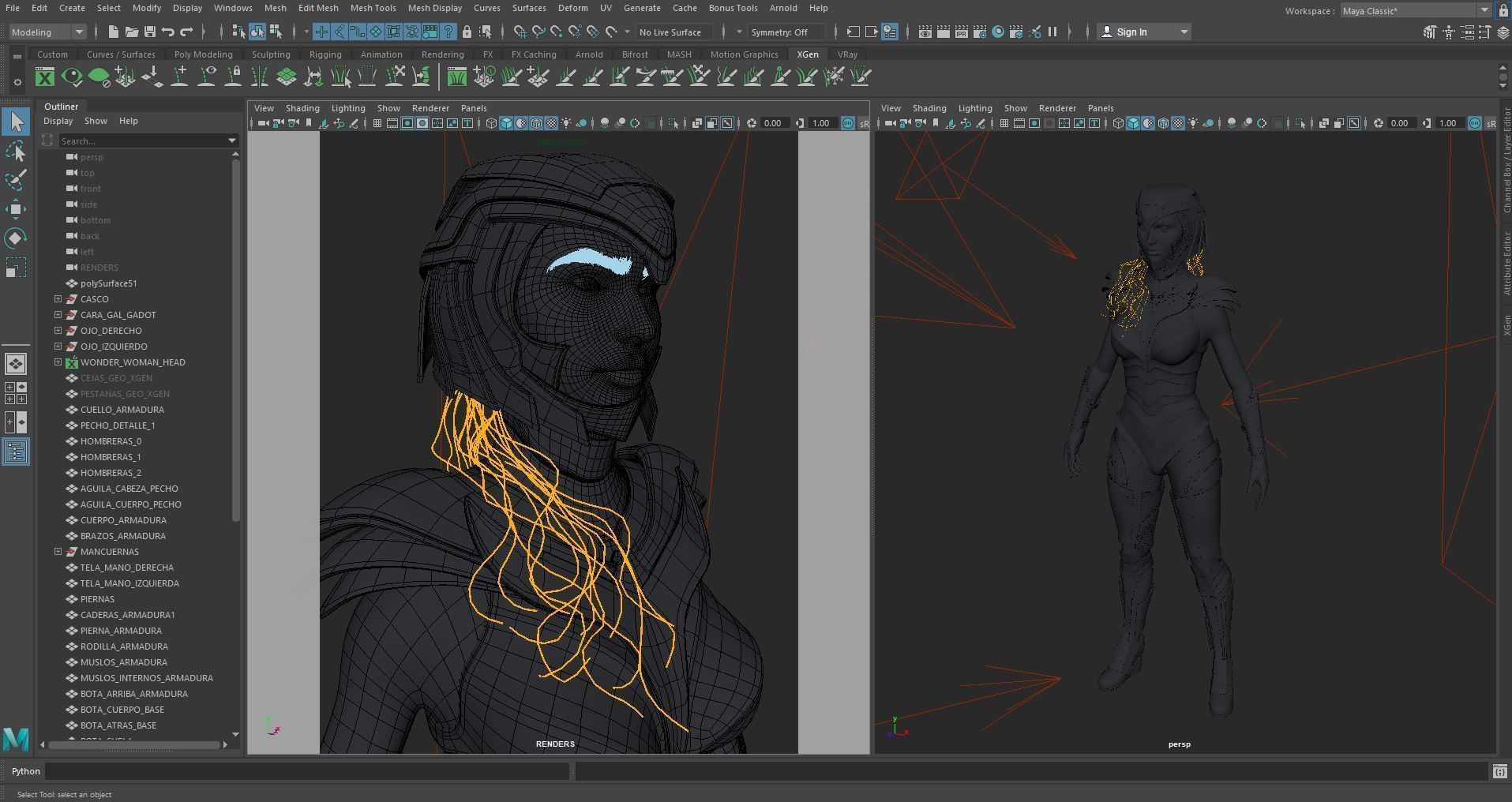Open the Script Editor button at bottom right
This screenshot has height=802, width=1512.
(1499, 771)
